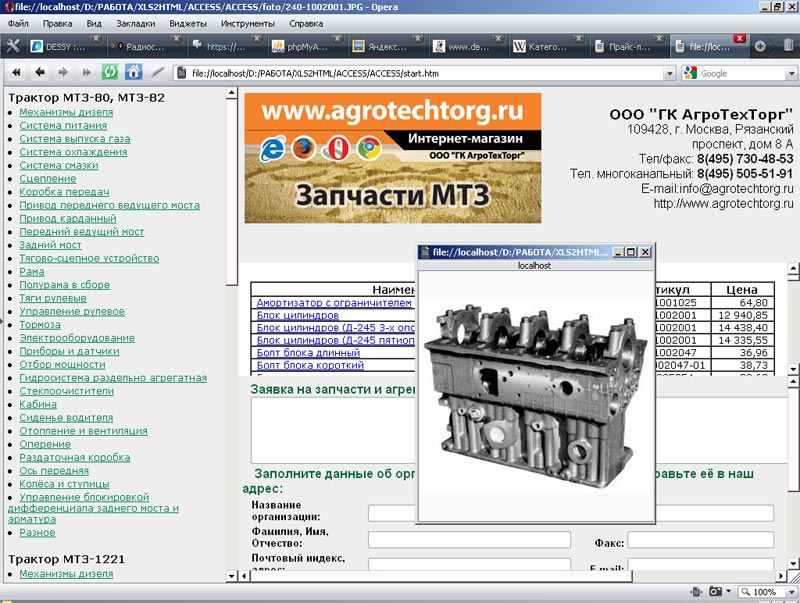
Task: Click the Internet Explorer icon in banner
Action: (272, 149)
